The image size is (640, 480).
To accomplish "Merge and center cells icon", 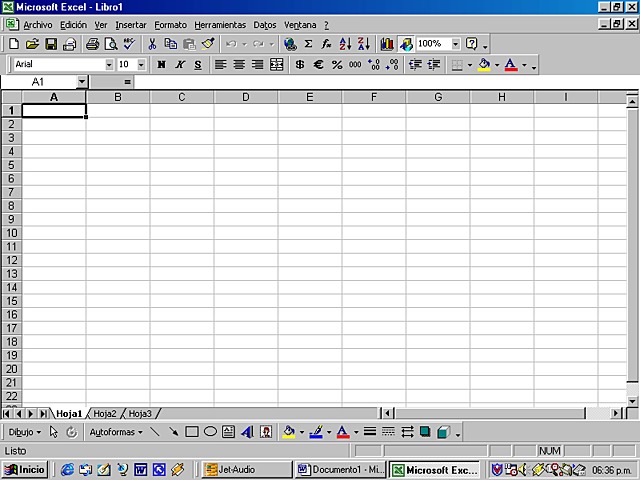I will click(276, 64).
